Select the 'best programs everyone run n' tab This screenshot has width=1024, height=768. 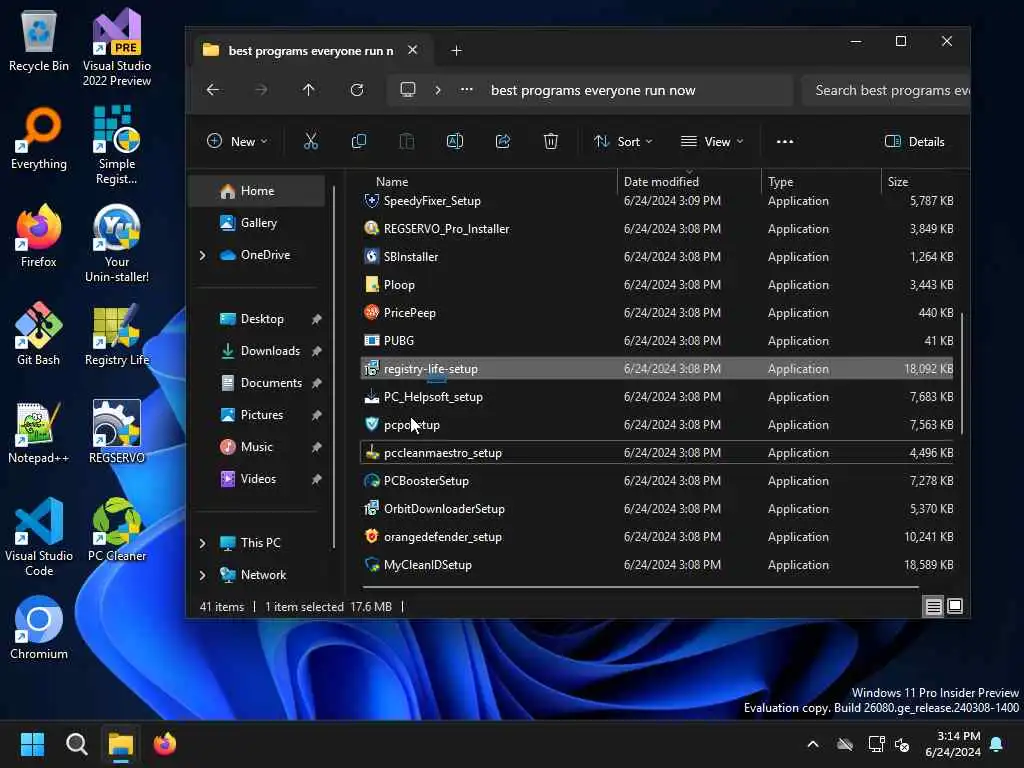tap(311, 51)
